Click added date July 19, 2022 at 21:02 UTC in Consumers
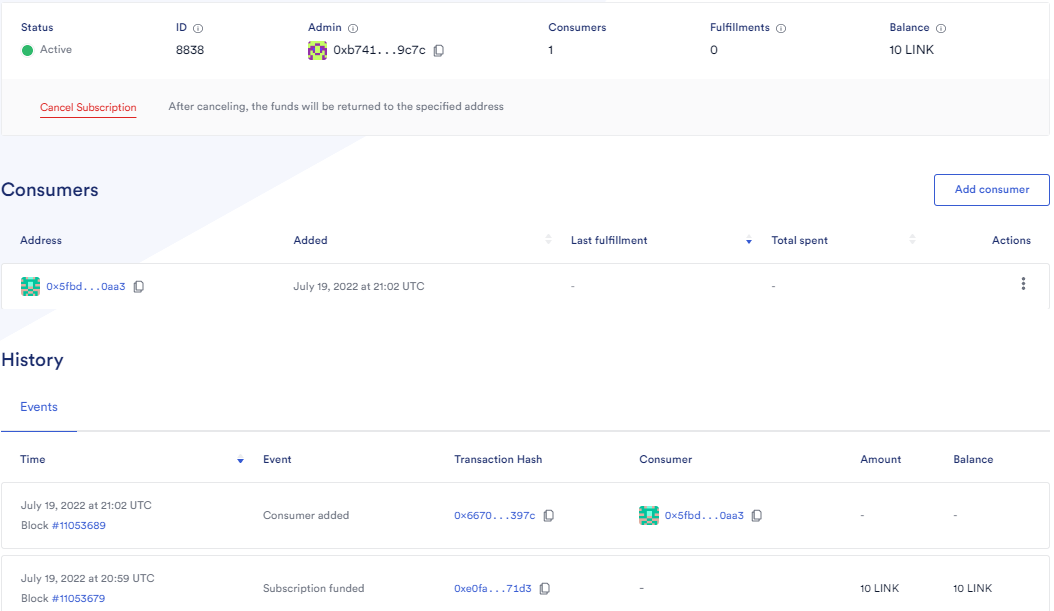Viewport: 1054px width, 611px height. tap(359, 286)
